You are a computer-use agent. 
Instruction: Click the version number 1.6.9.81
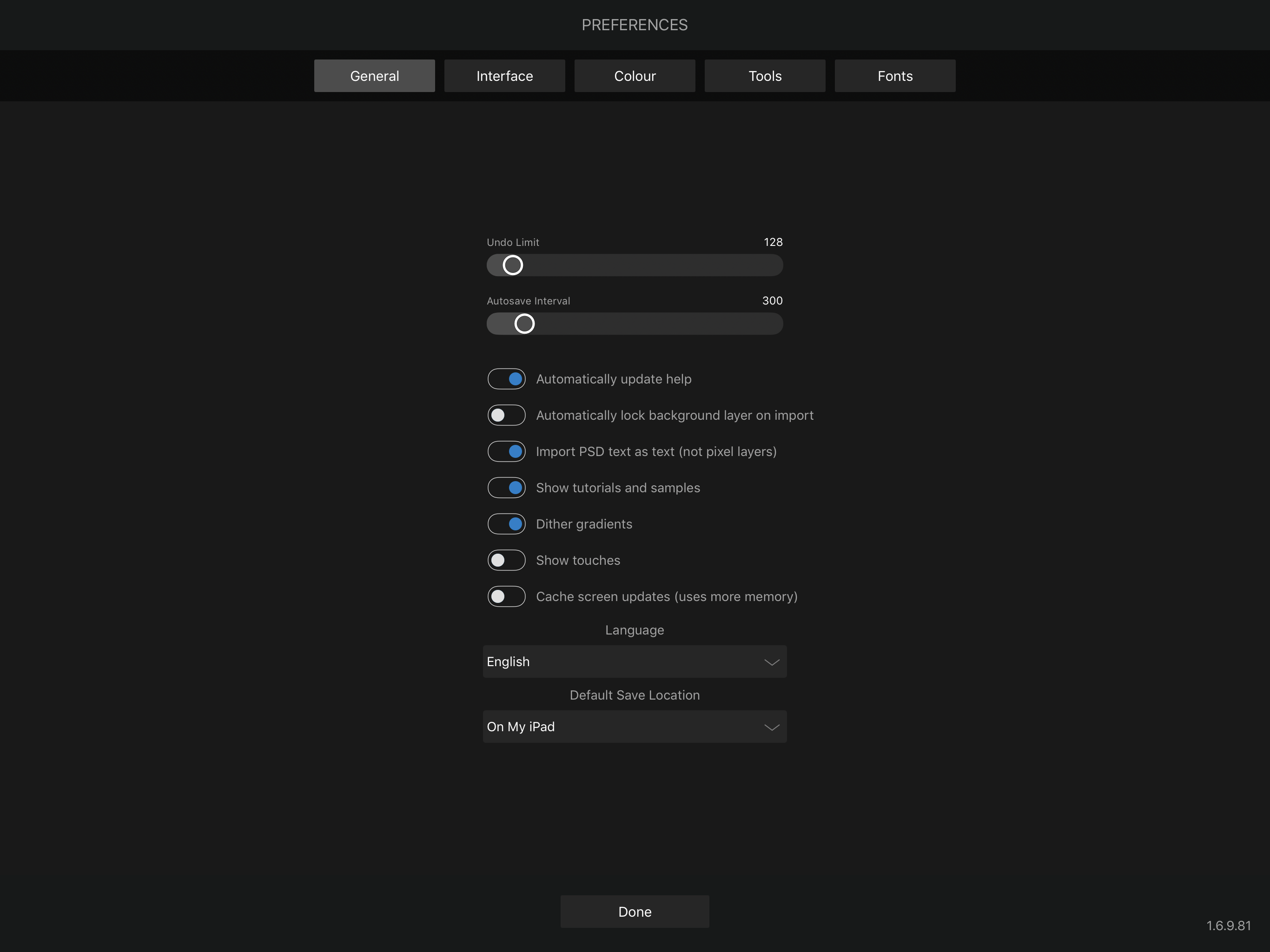pyautogui.click(x=1228, y=926)
